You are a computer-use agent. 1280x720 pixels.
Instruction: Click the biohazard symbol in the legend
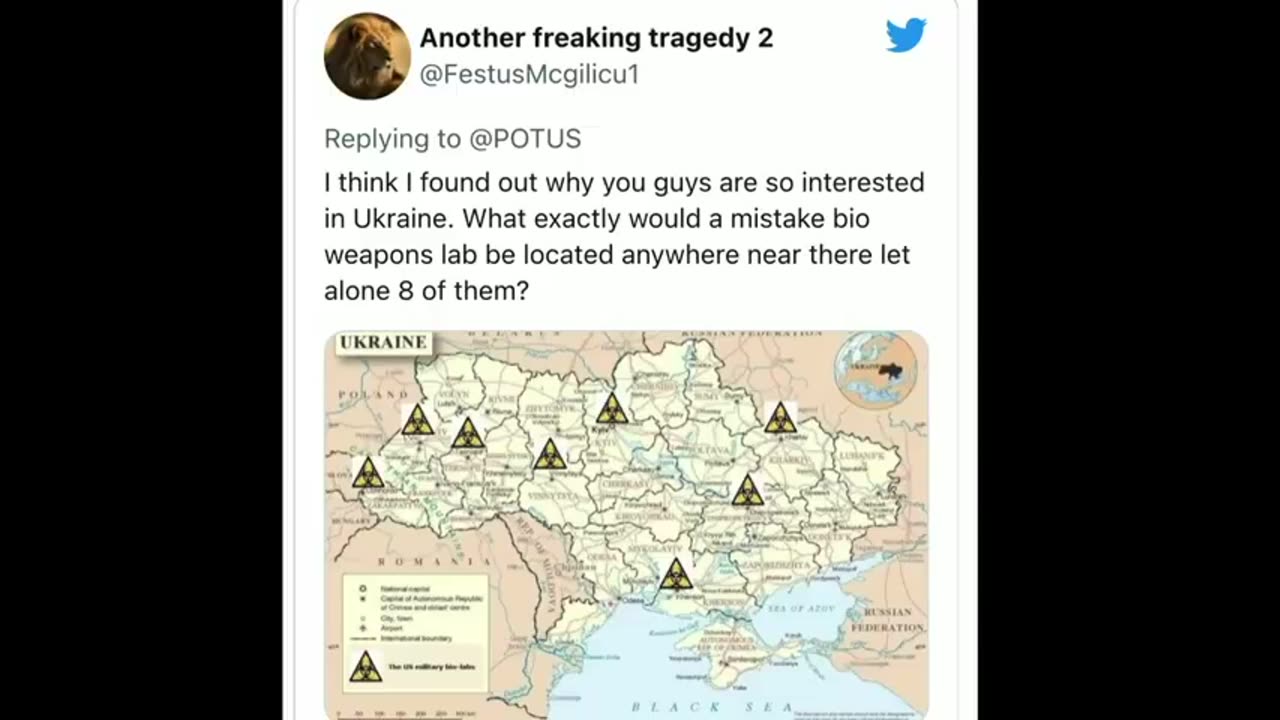(x=365, y=666)
